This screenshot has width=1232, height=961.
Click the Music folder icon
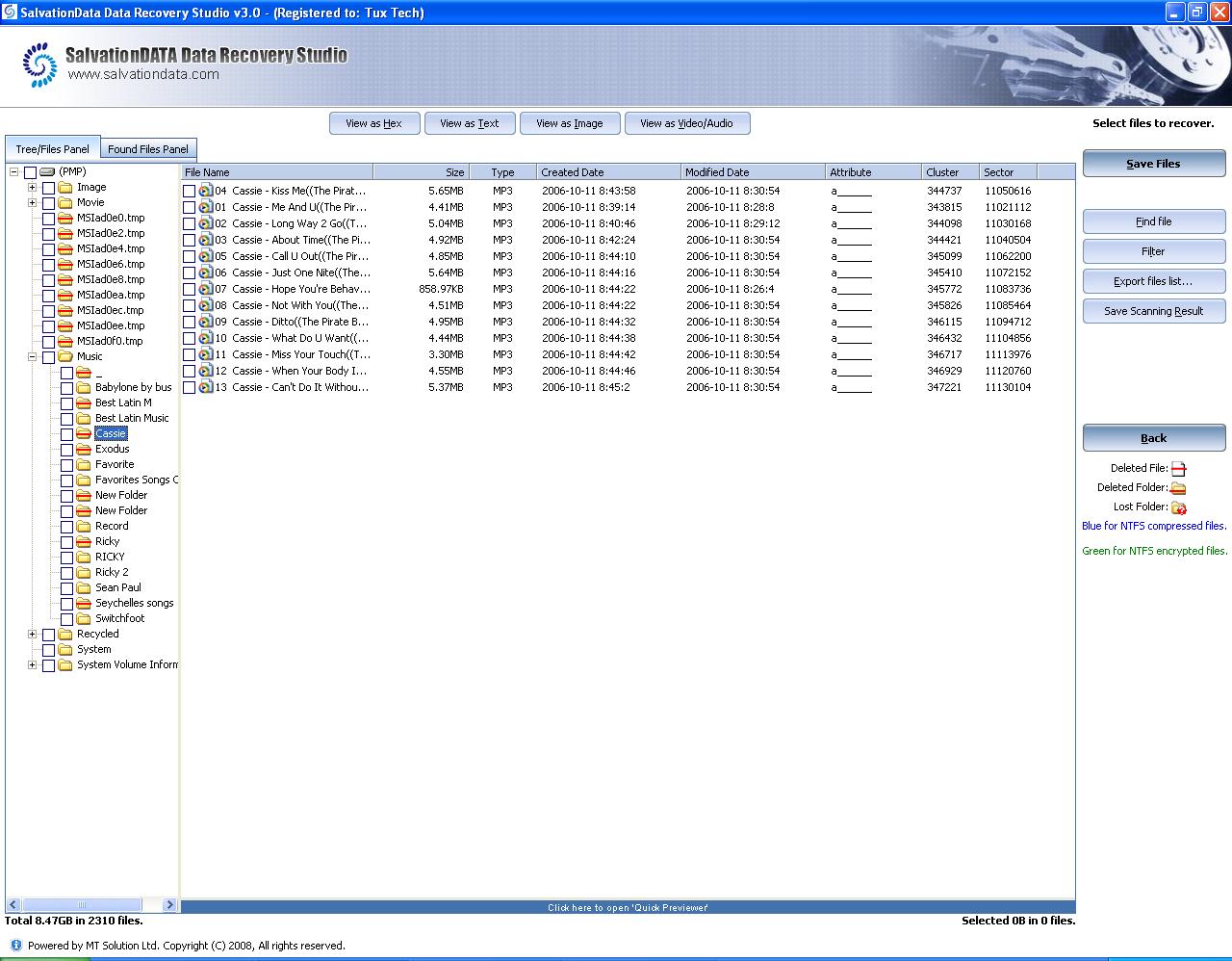click(x=65, y=357)
